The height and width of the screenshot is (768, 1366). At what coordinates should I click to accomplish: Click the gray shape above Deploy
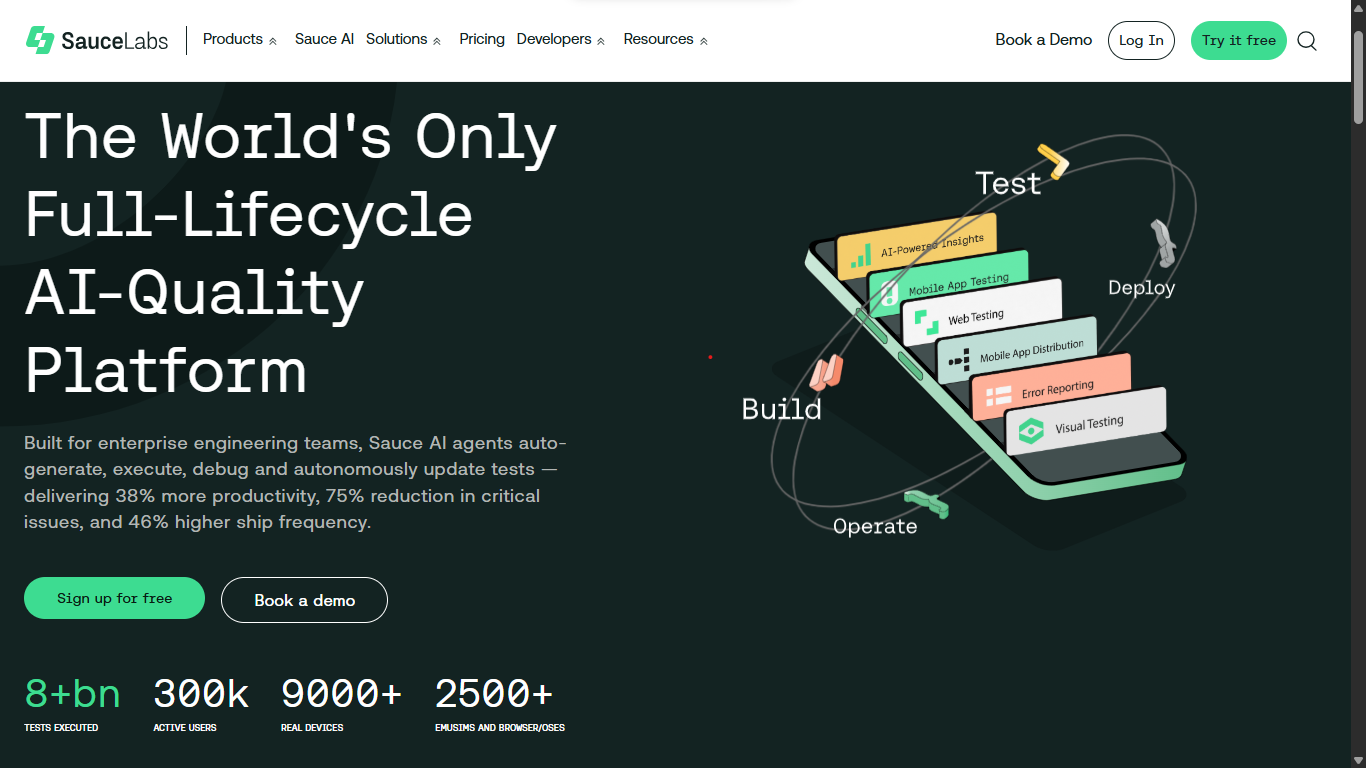pos(1163,242)
